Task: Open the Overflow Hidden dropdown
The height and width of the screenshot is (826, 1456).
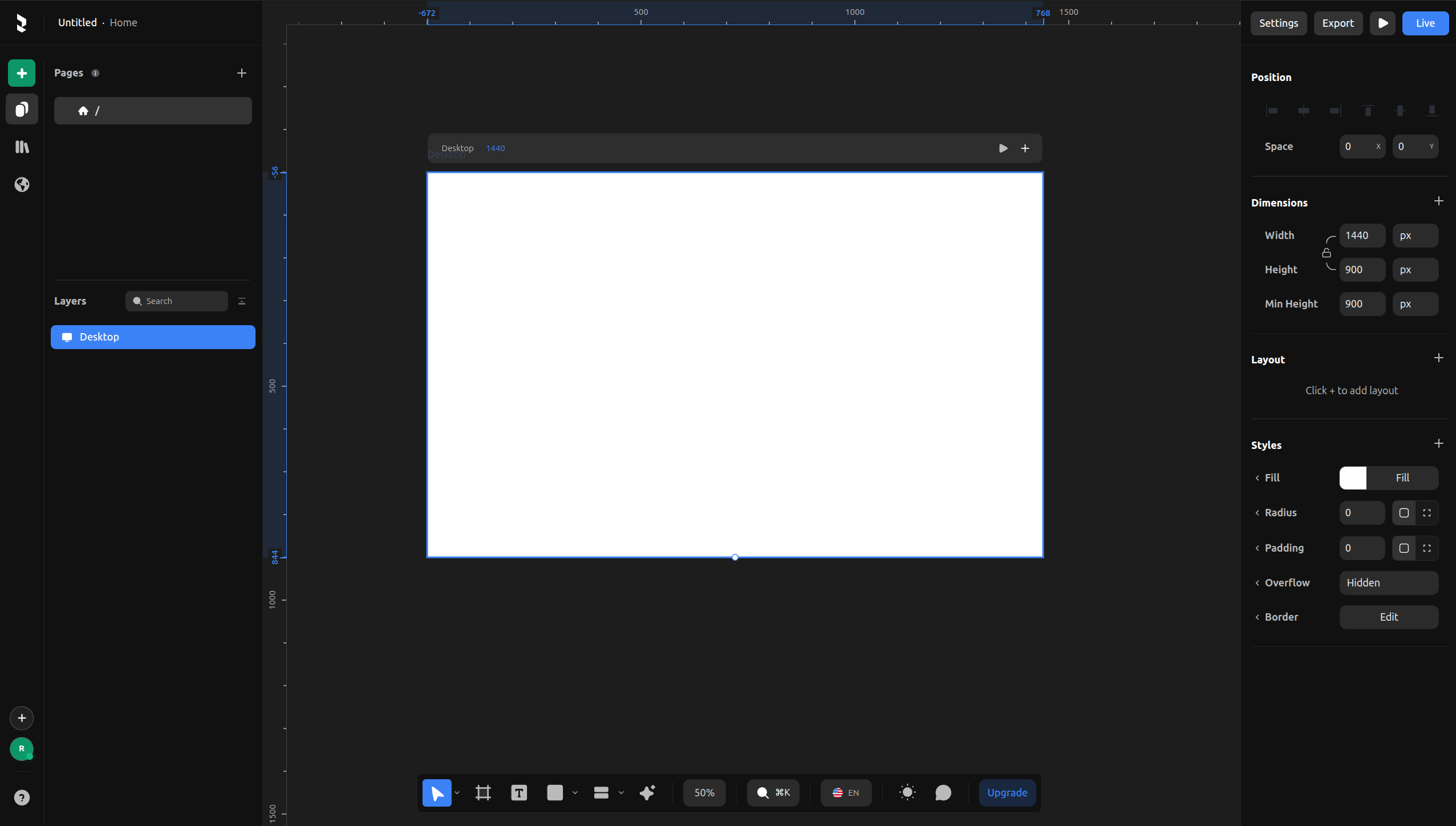Action: (1389, 582)
